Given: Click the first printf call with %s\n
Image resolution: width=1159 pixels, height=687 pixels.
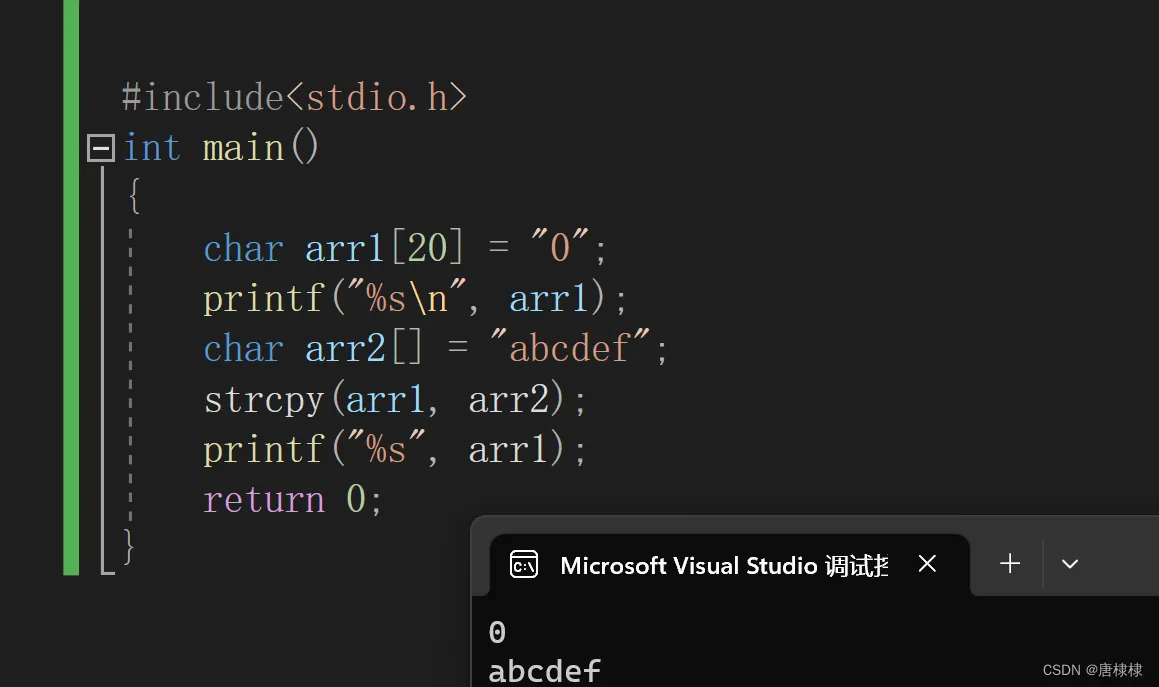Looking at the screenshot, I should coord(415,299).
